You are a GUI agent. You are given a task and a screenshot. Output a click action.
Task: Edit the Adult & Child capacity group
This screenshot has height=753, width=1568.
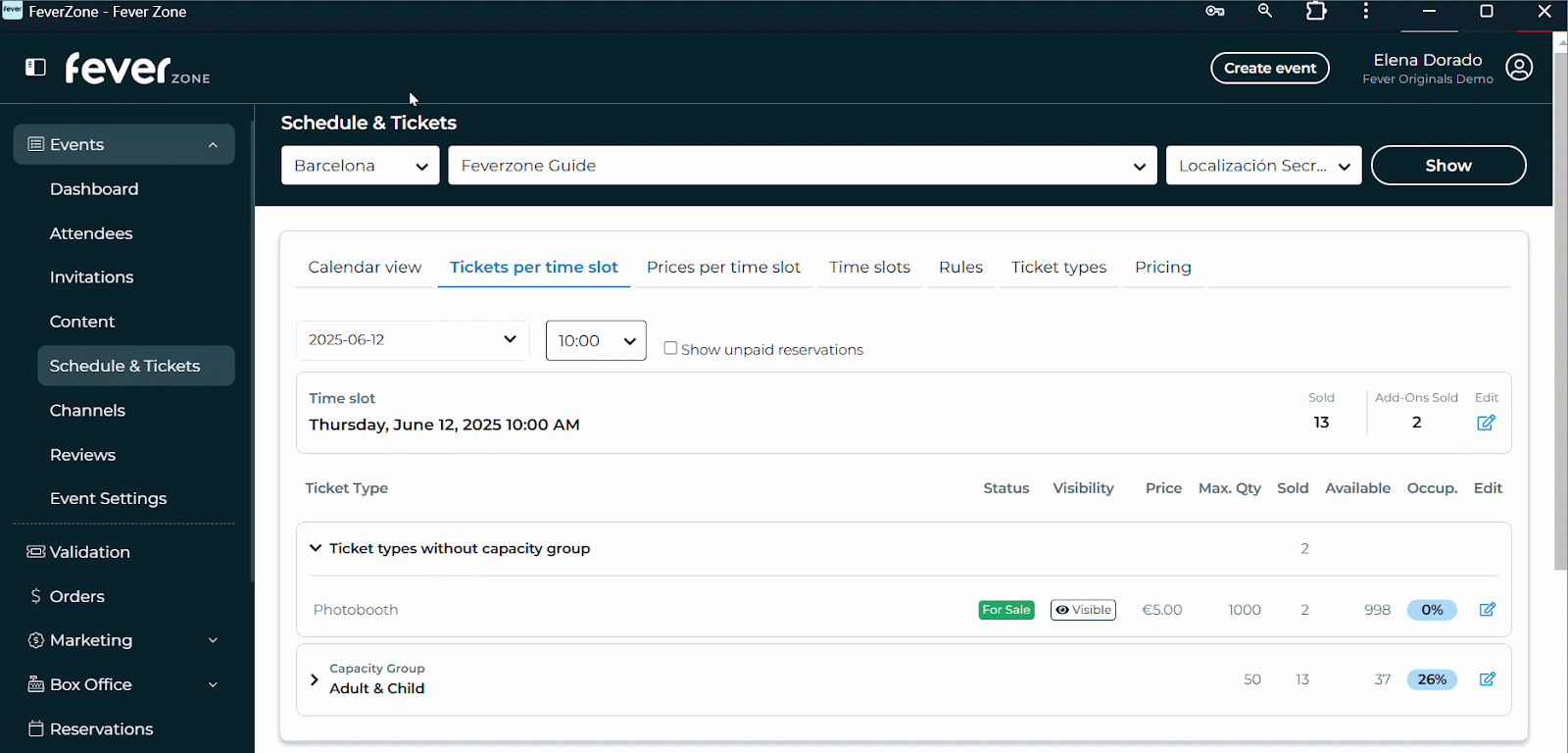1487,679
